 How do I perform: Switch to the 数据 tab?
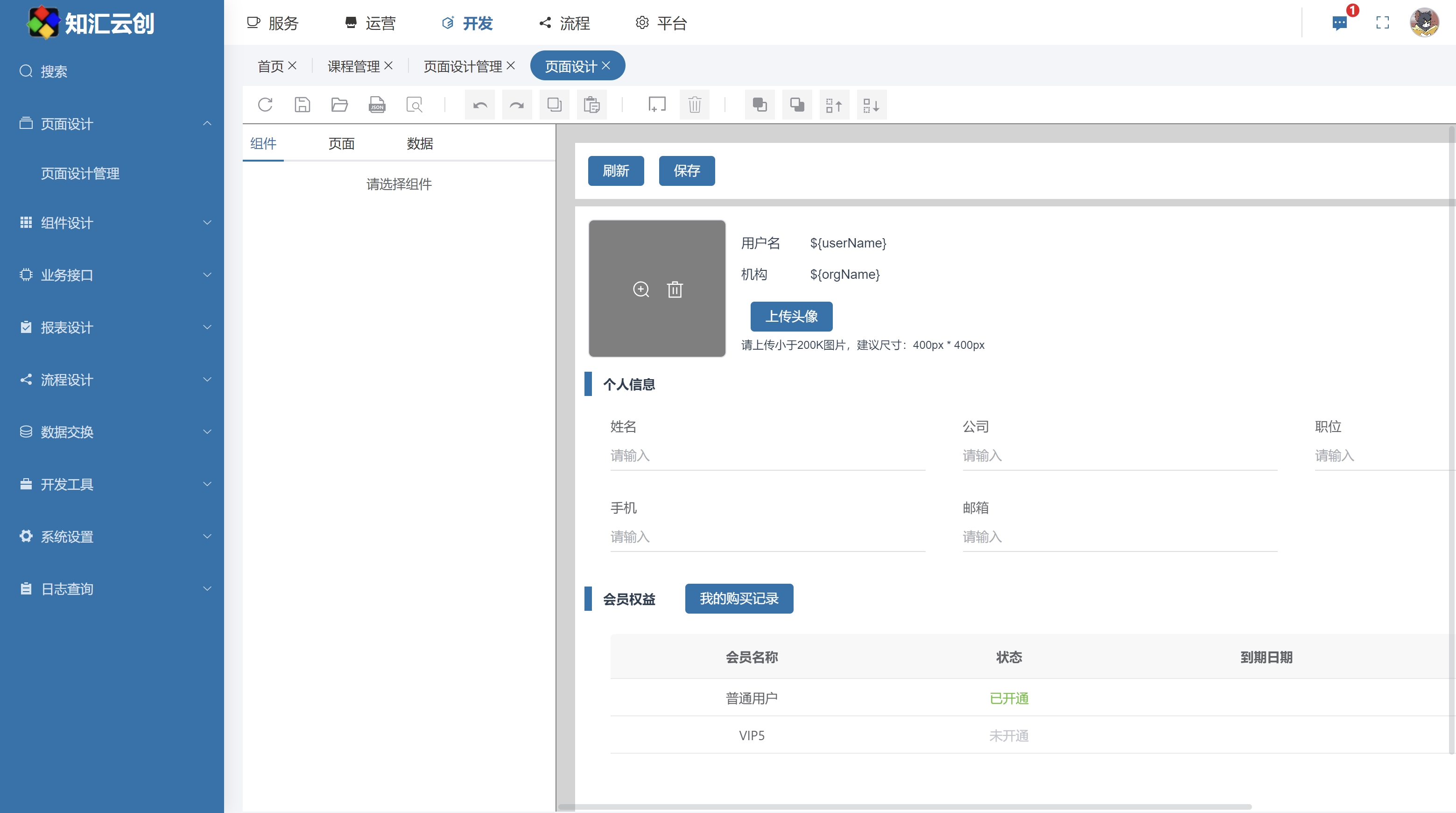coord(419,144)
